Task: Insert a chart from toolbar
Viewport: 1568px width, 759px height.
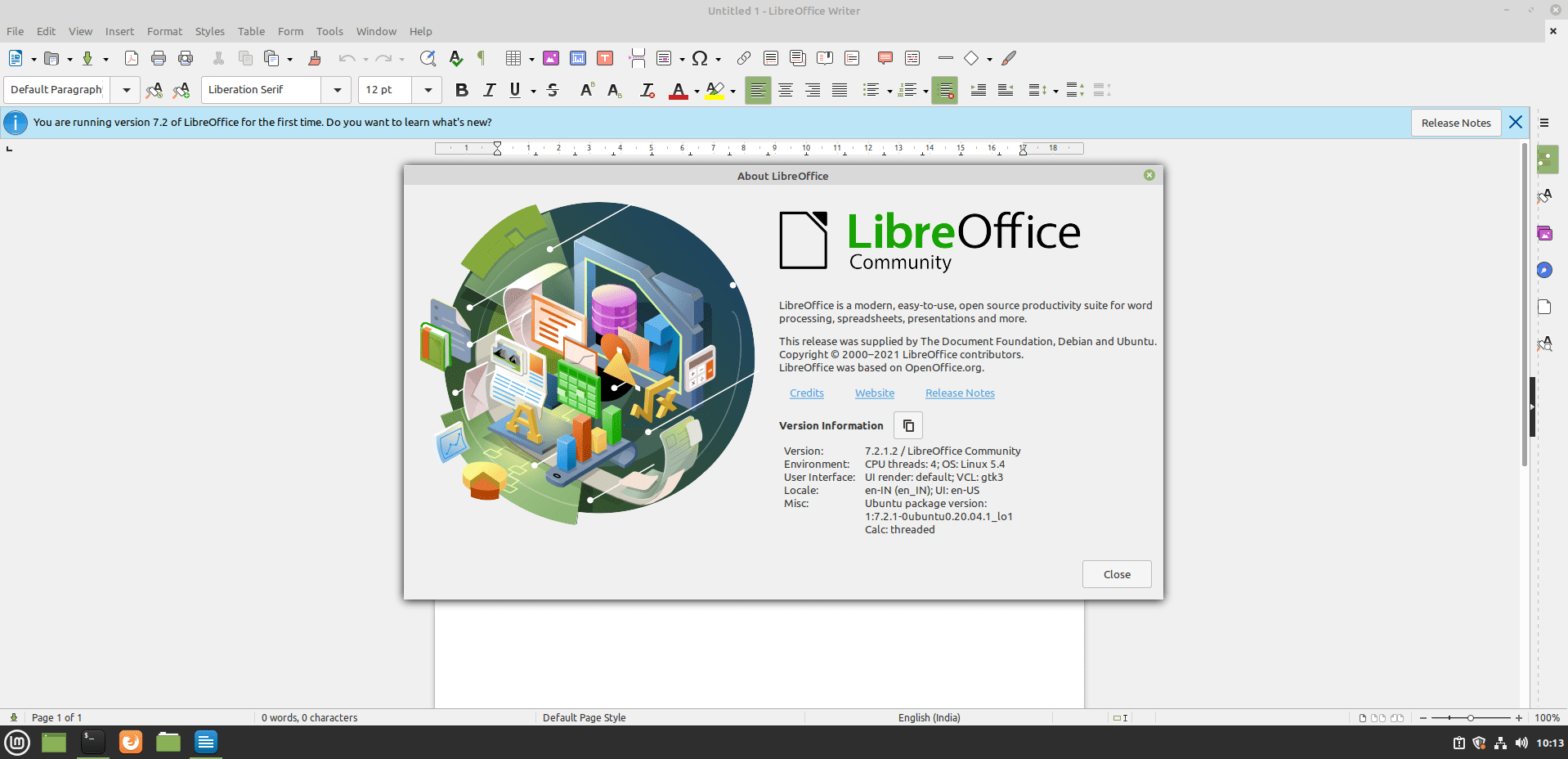Action: pos(578,58)
